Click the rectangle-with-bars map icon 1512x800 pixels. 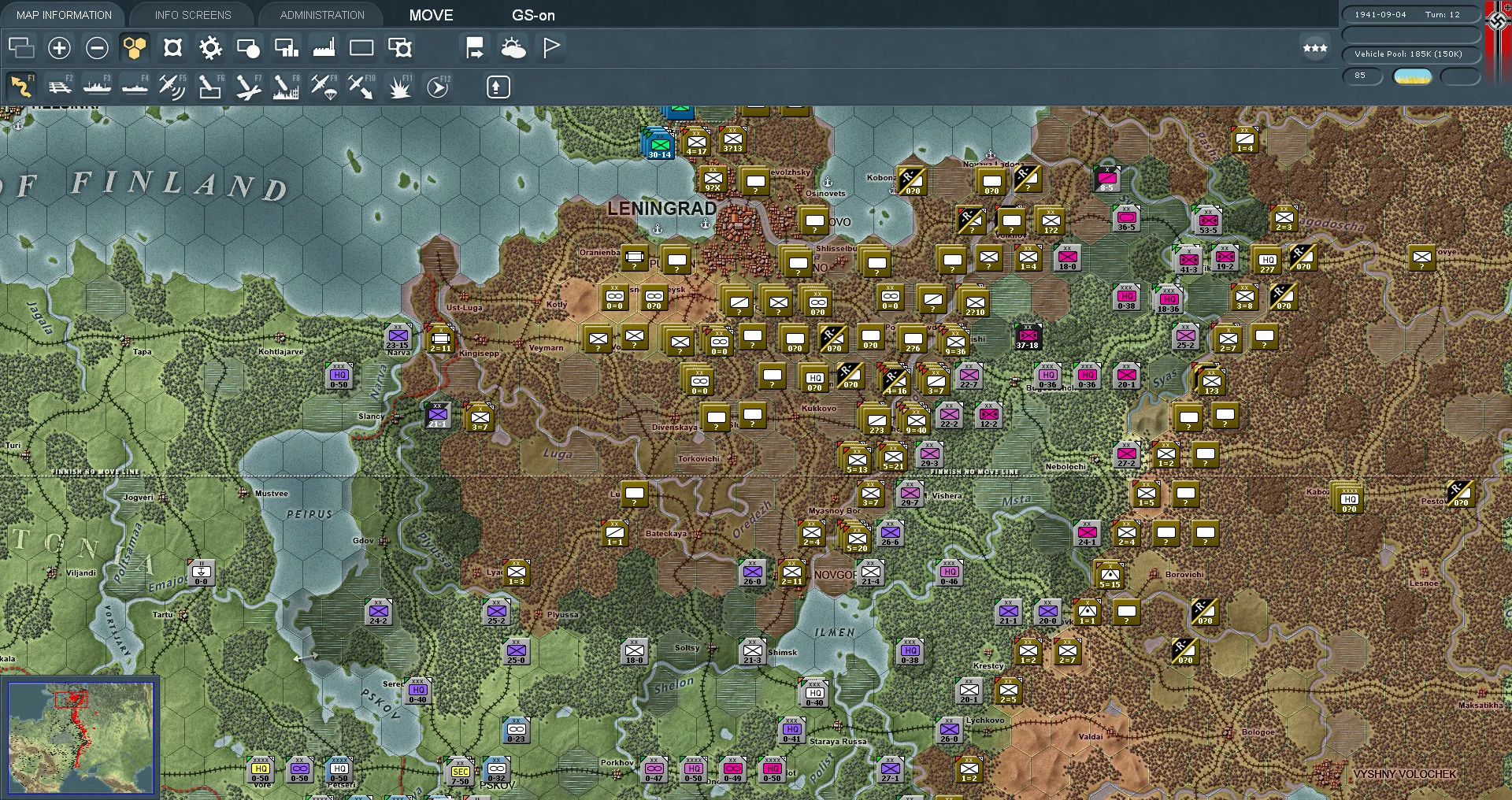point(286,48)
